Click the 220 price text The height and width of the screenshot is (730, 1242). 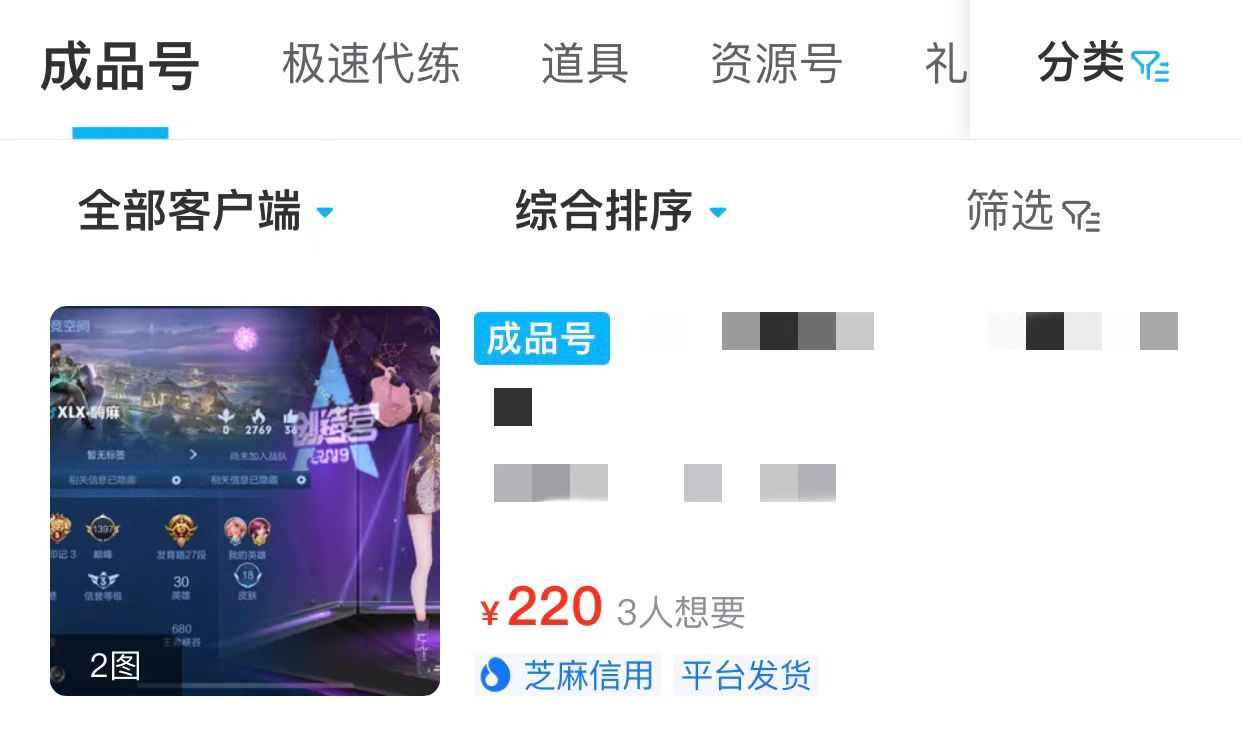tap(555, 607)
